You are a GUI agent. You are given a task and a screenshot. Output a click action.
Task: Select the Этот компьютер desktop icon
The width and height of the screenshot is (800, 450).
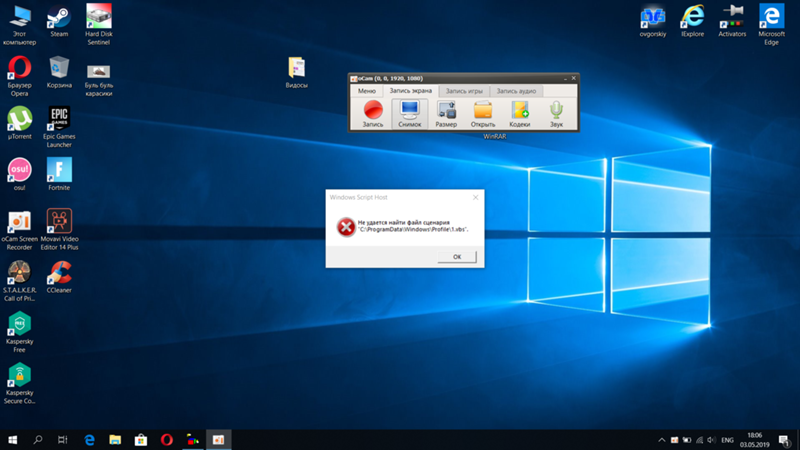[19, 24]
